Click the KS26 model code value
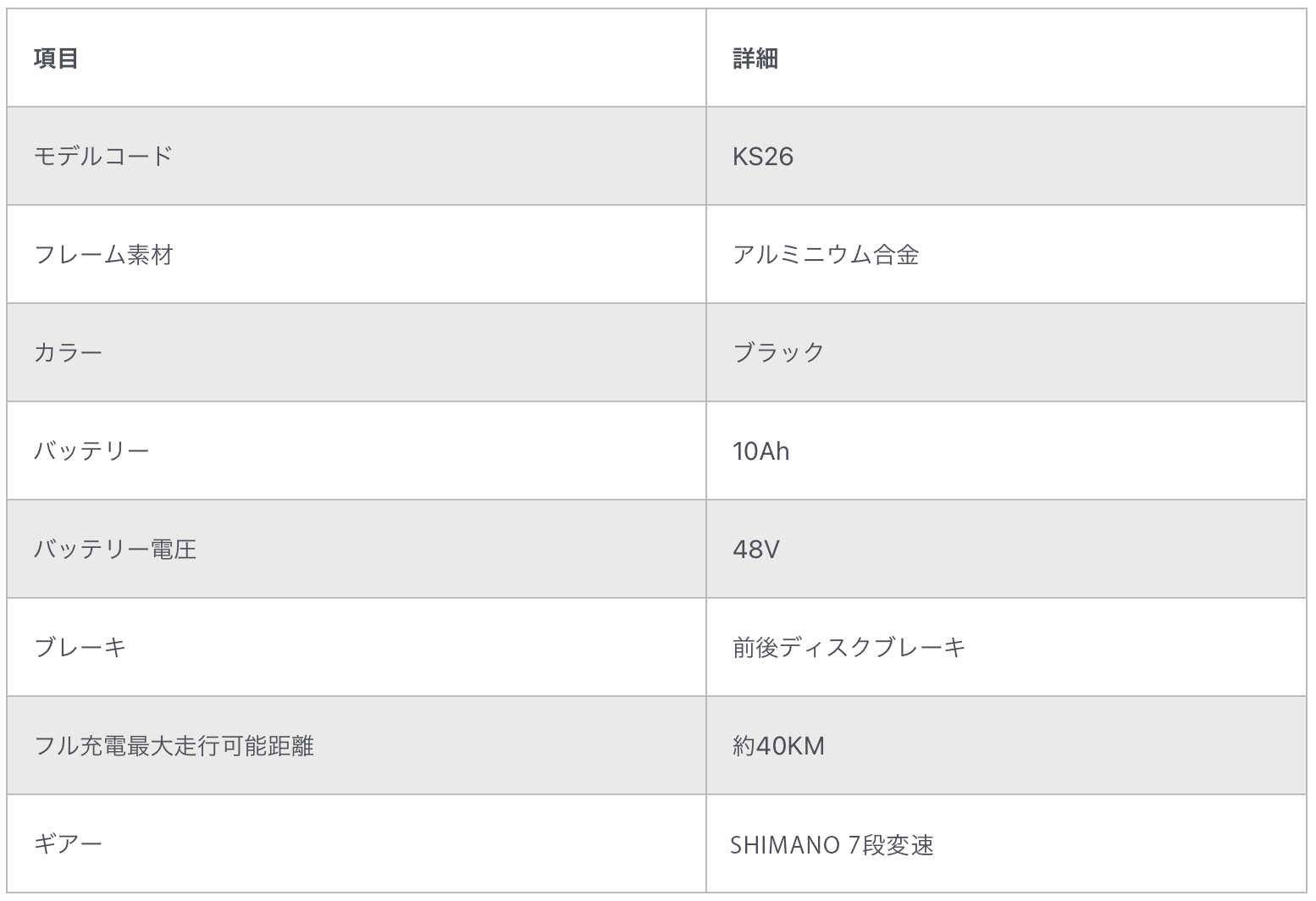The width and height of the screenshot is (1316, 901). click(763, 157)
